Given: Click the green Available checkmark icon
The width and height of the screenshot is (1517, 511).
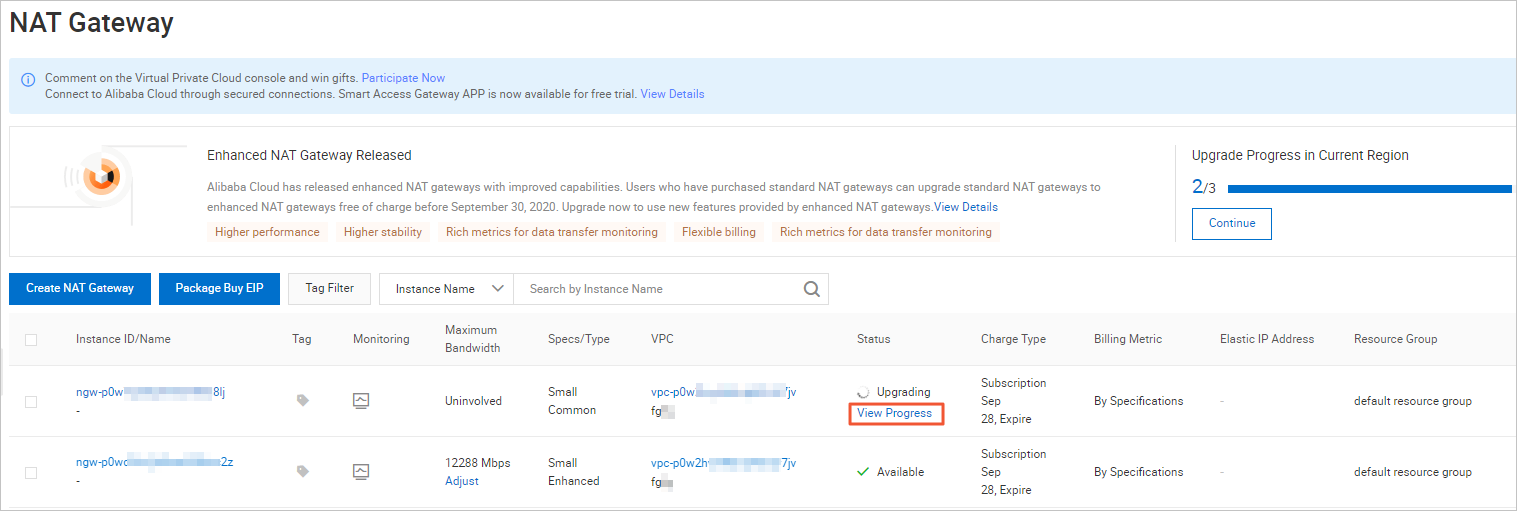Looking at the screenshot, I should pos(863,472).
